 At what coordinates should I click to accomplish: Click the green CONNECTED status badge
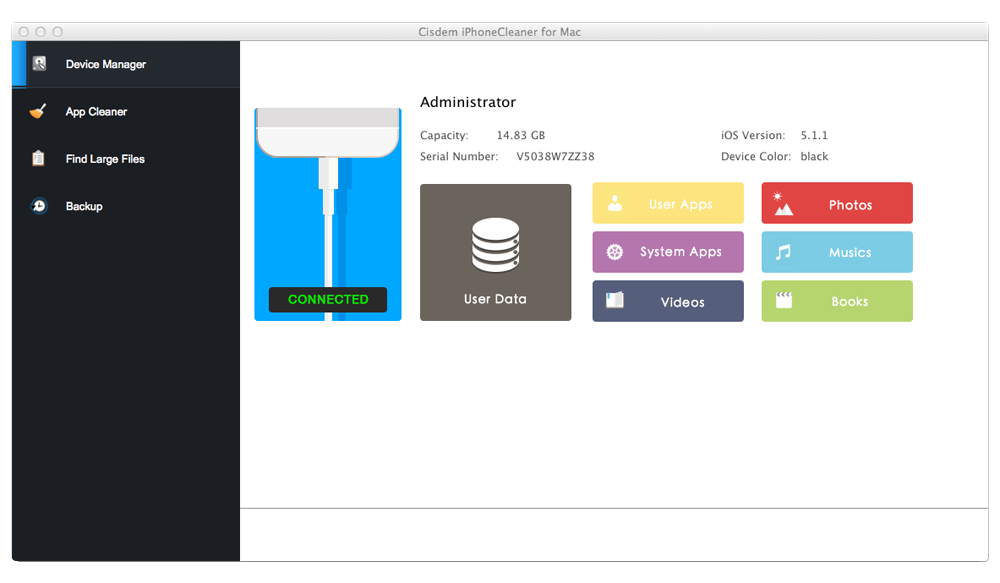328,299
